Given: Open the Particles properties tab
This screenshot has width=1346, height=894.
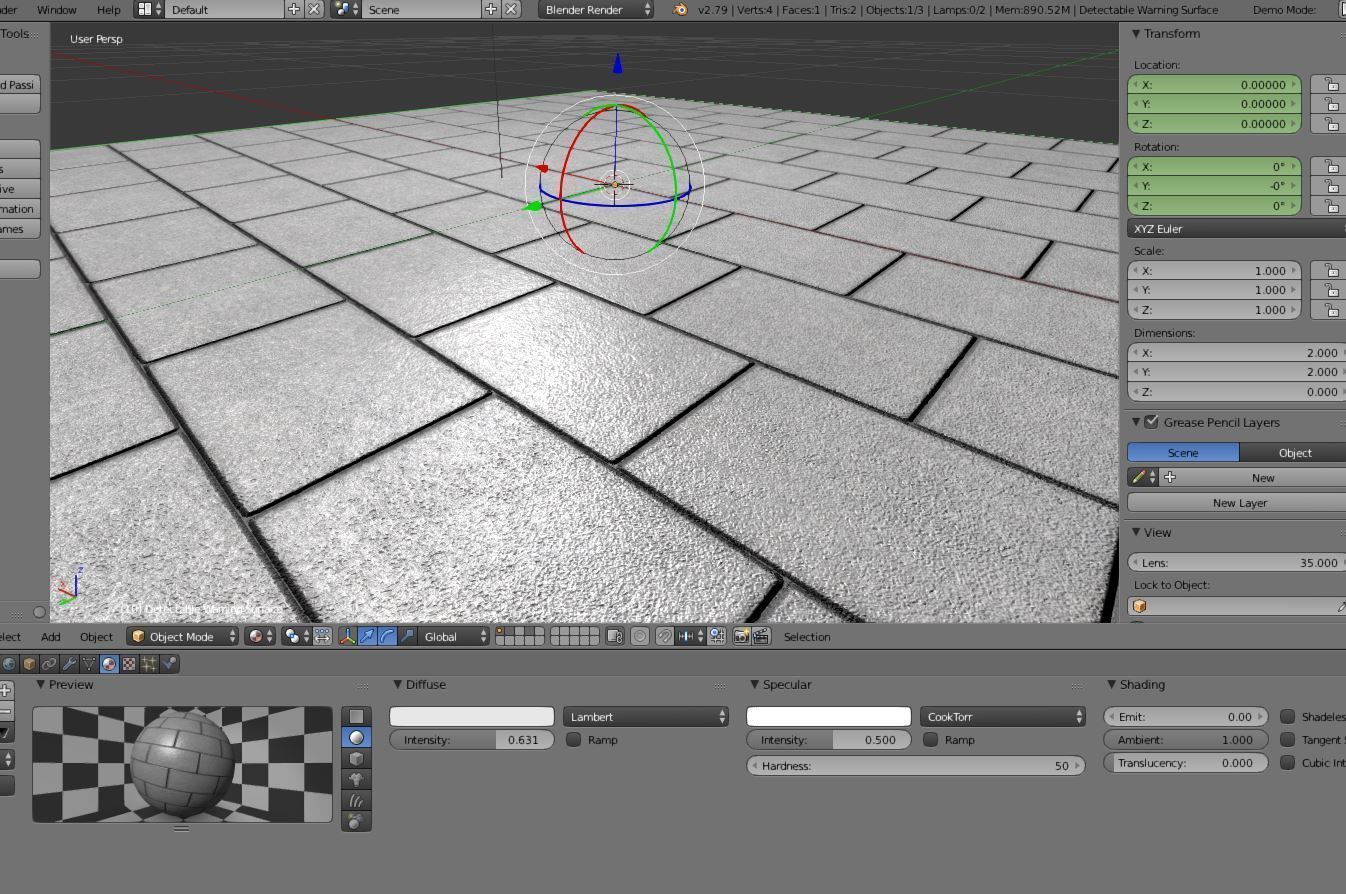Looking at the screenshot, I should coord(149,663).
